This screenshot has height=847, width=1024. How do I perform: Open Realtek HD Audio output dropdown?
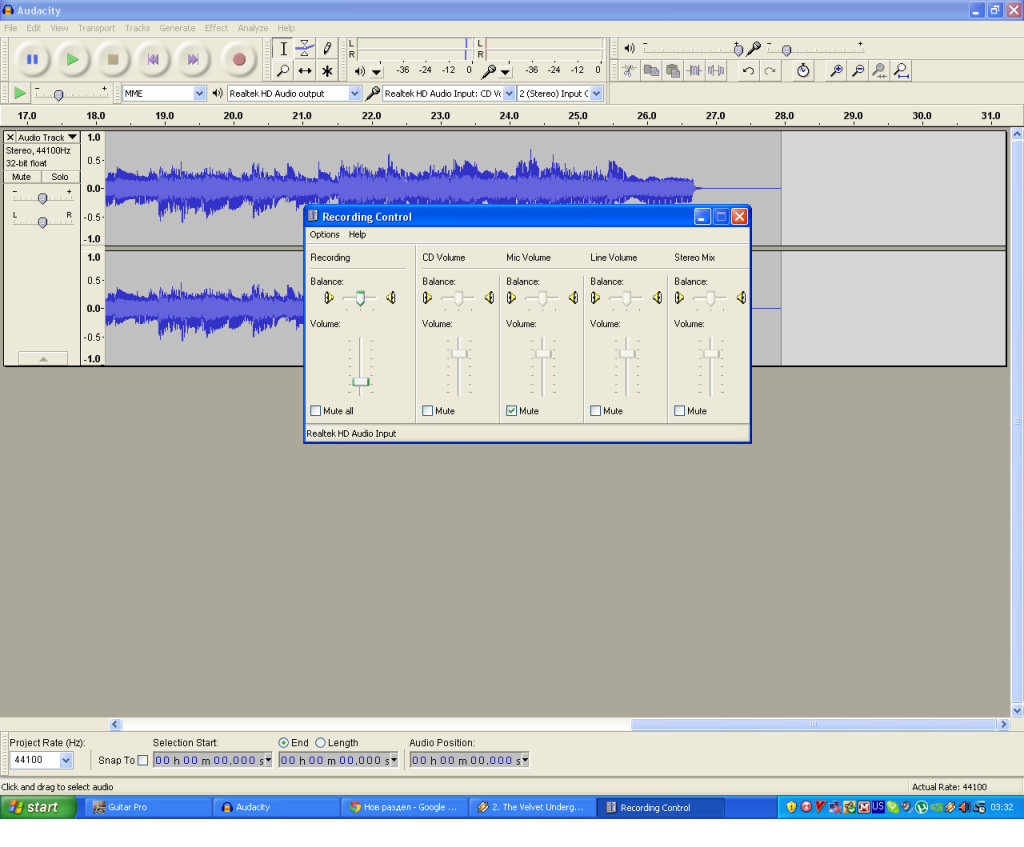(354, 94)
